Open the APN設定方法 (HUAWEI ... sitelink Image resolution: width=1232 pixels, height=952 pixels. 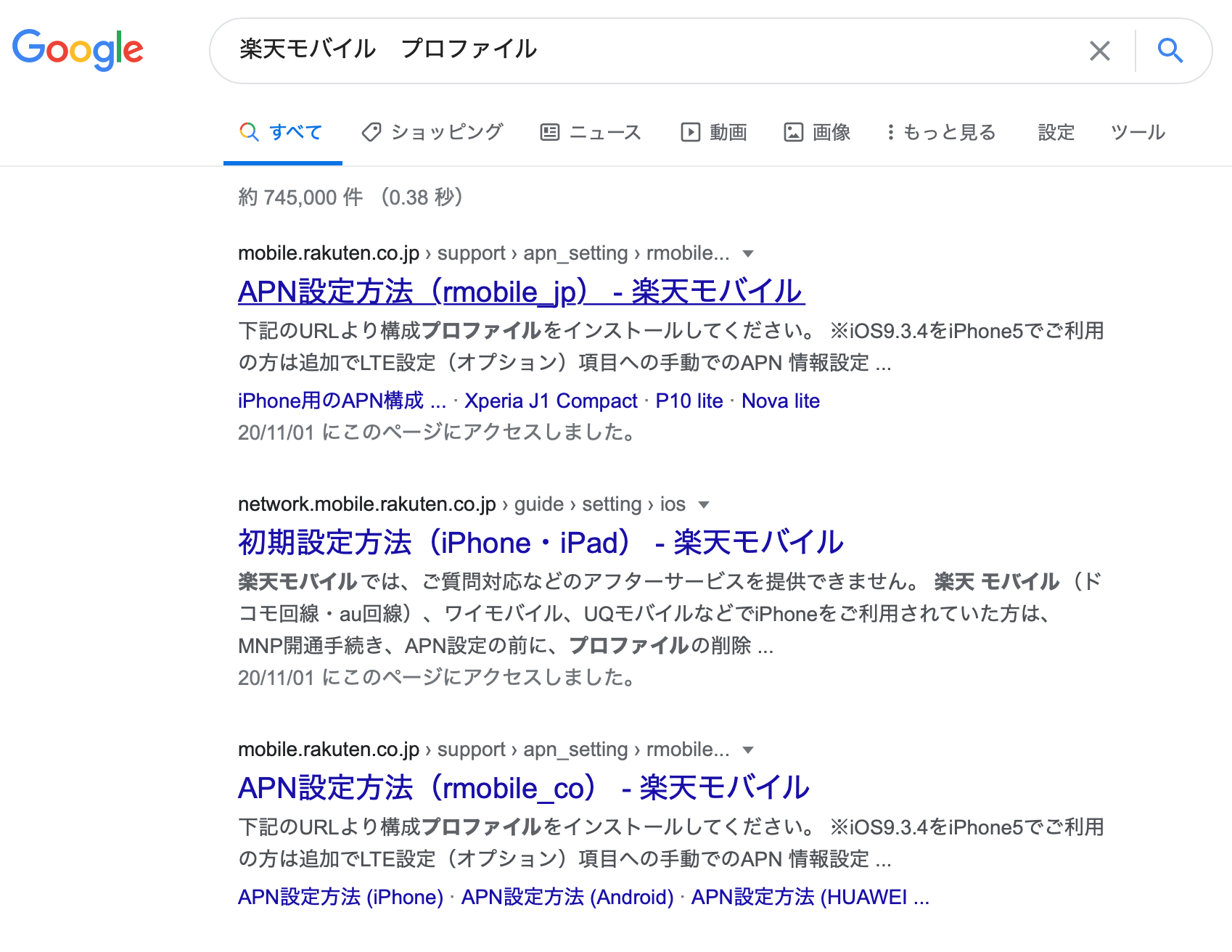click(x=810, y=897)
